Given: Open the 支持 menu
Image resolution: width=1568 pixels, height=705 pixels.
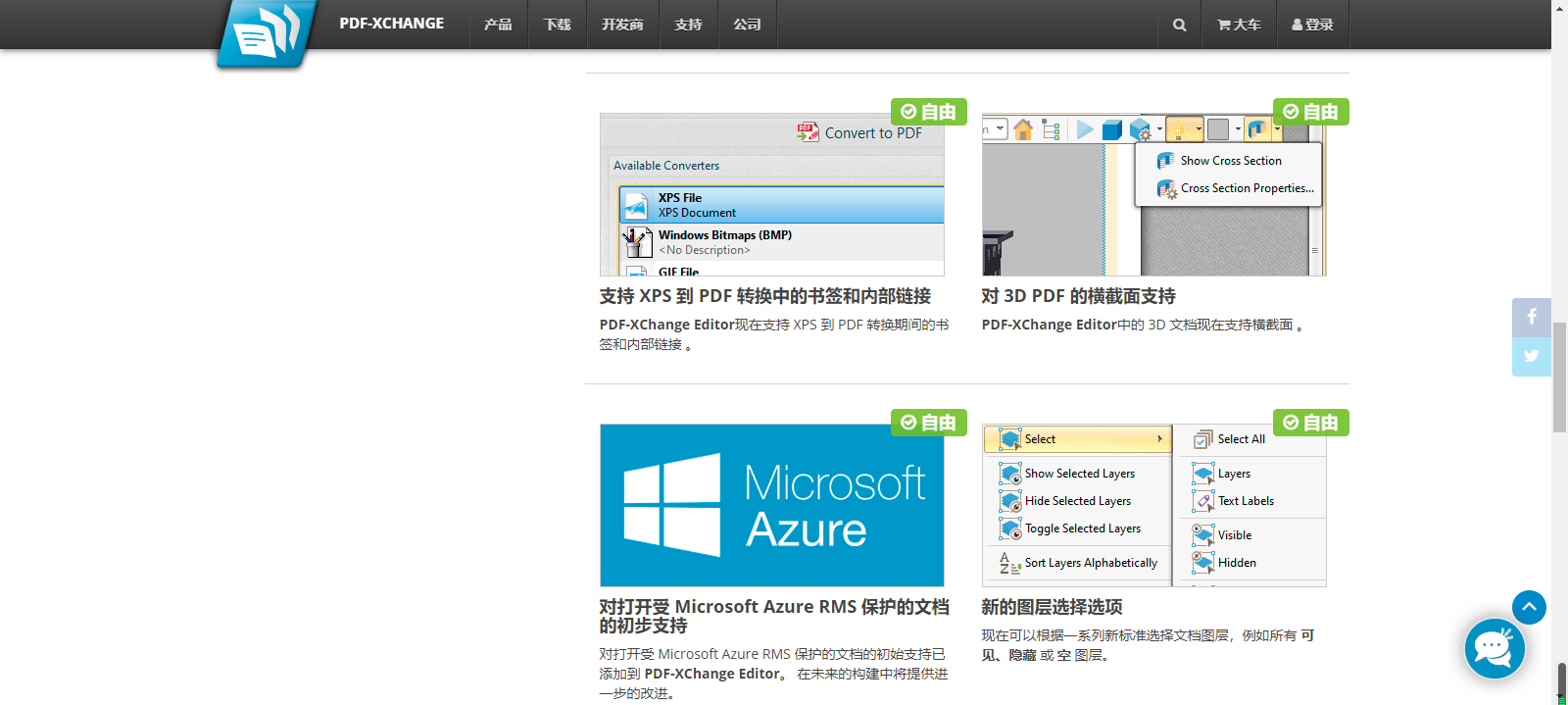Looking at the screenshot, I should (x=688, y=25).
